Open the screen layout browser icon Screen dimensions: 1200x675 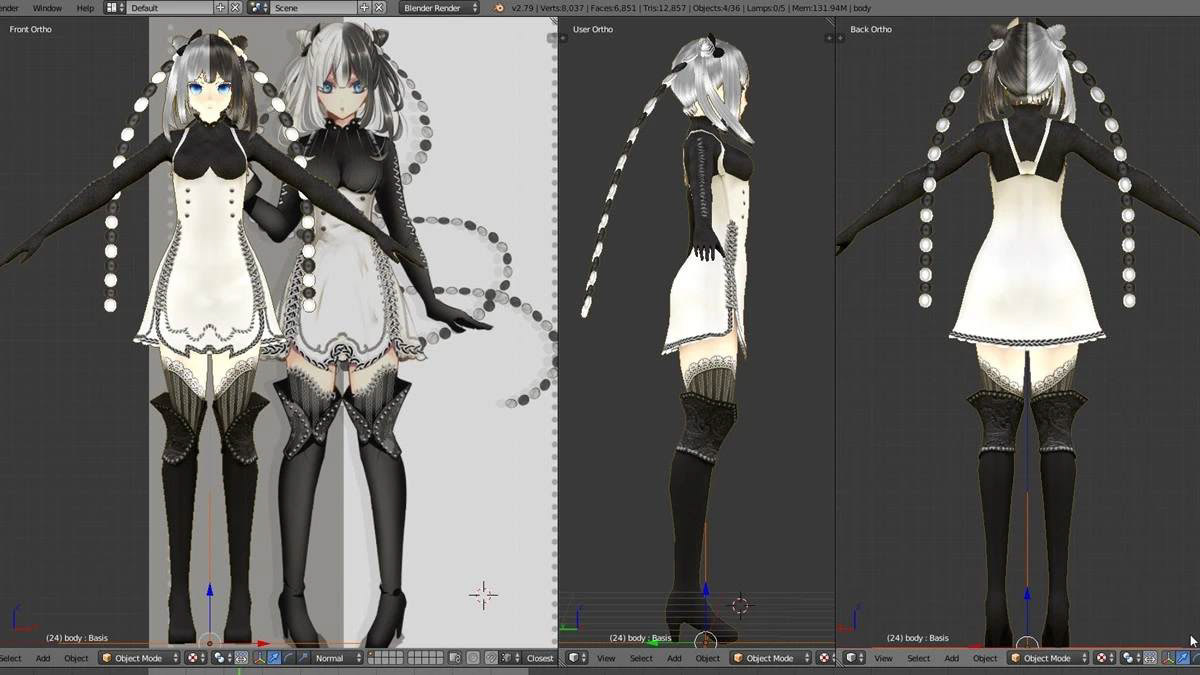pos(113,7)
